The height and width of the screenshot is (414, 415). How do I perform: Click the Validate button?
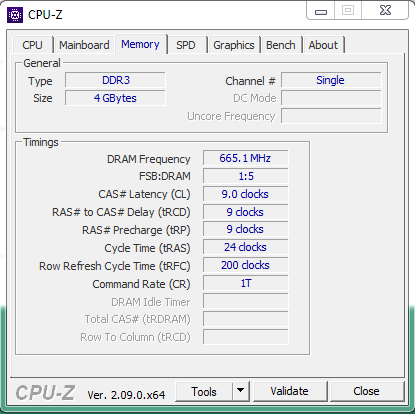coord(290,391)
